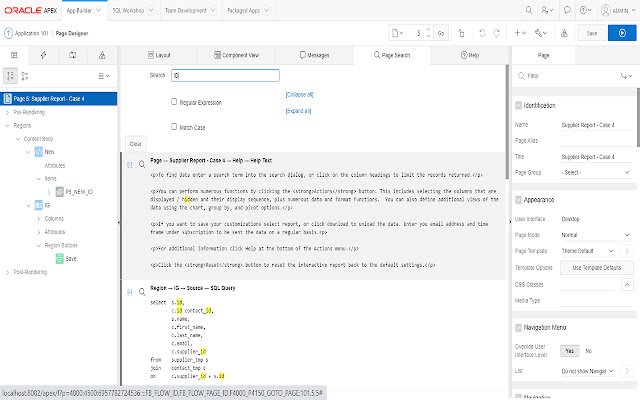Enable the Match Case checkbox

pyautogui.click(x=174, y=127)
